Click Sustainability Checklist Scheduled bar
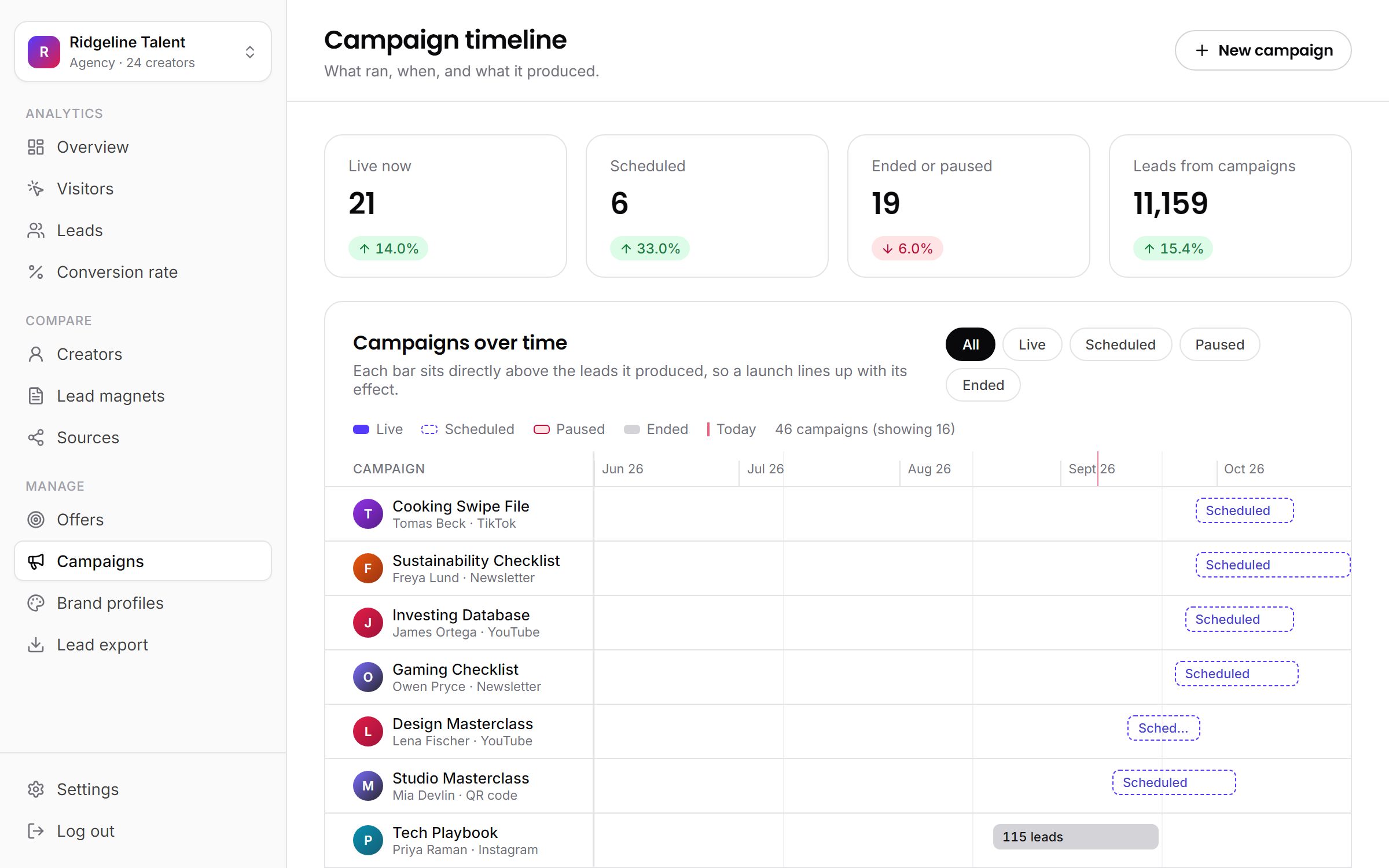 point(1273,565)
